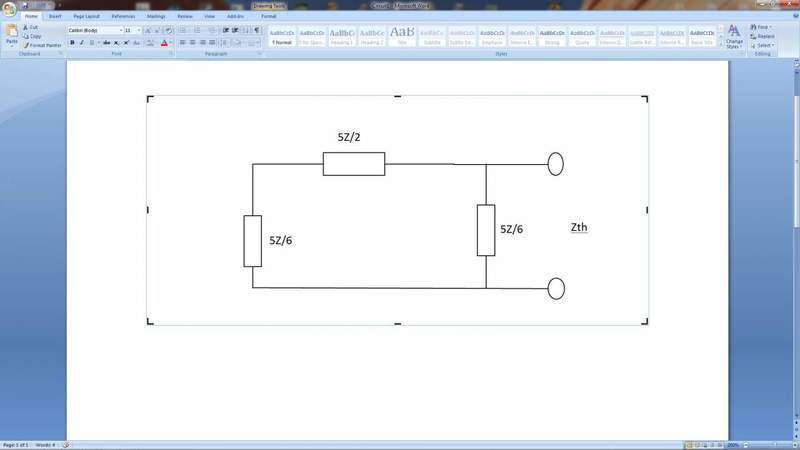Justify the text
The height and width of the screenshot is (450, 800).
pyautogui.click(x=212, y=43)
